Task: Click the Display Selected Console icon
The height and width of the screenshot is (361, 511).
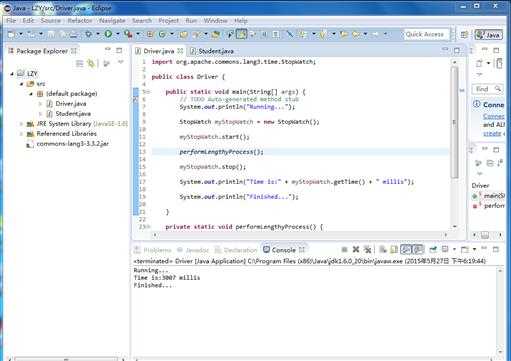Action: [x=445, y=249]
